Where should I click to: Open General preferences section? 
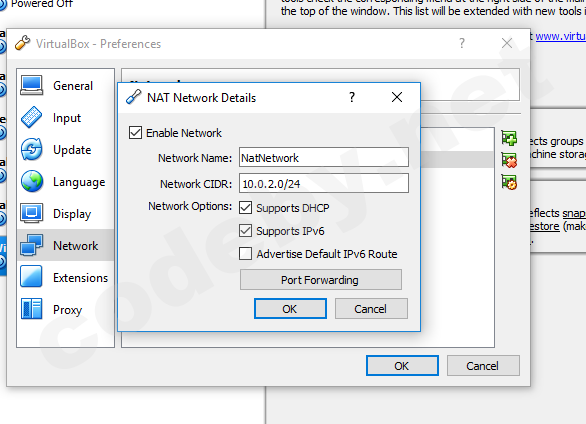point(65,86)
